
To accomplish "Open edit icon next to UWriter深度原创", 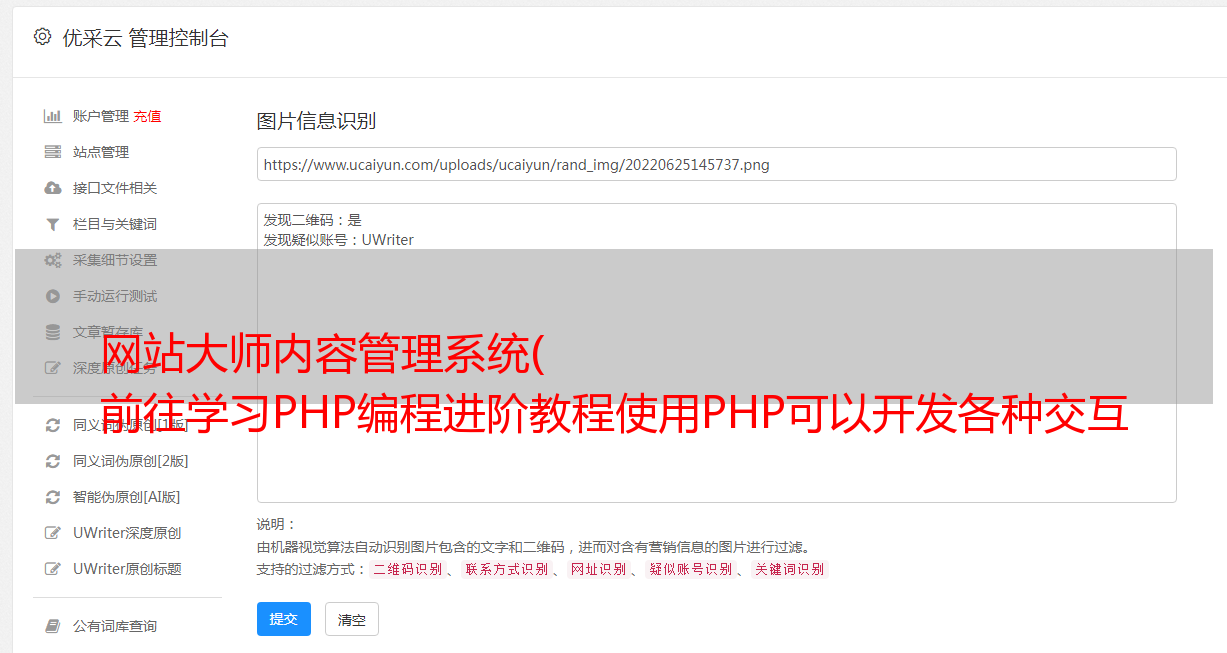I will point(53,533).
